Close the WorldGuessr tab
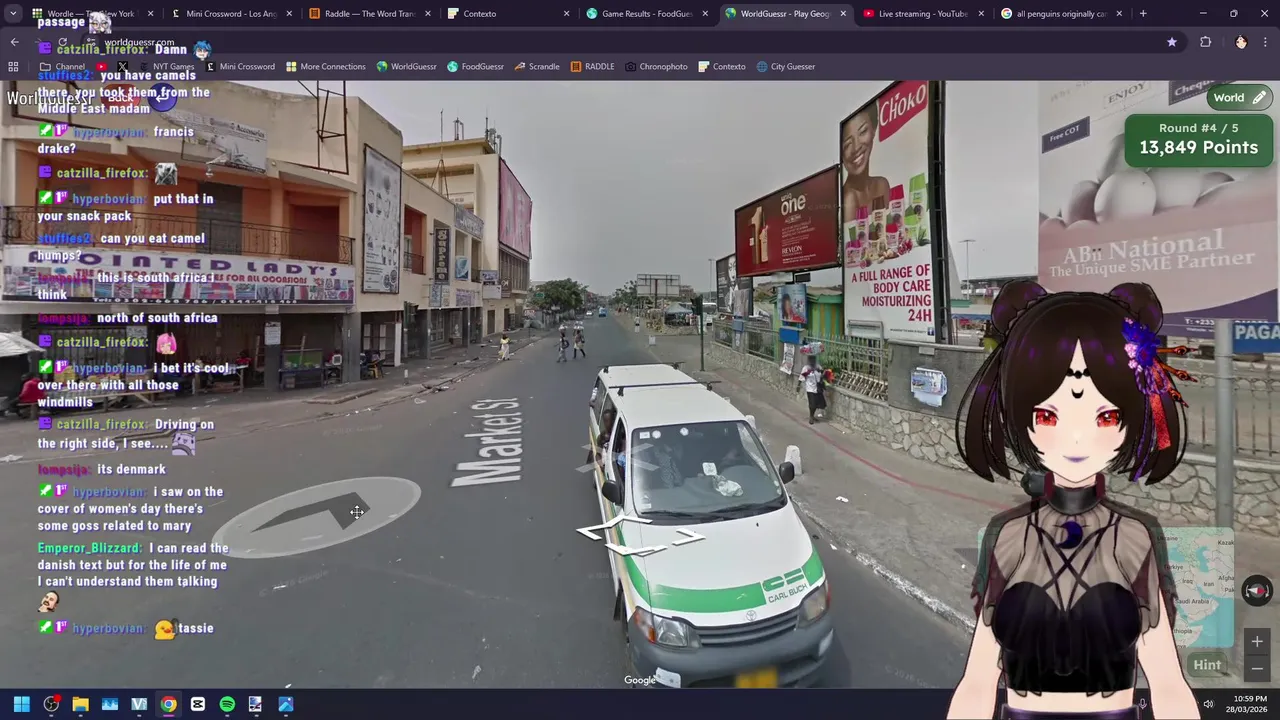Image resolution: width=1280 pixels, height=720 pixels. [x=843, y=13]
